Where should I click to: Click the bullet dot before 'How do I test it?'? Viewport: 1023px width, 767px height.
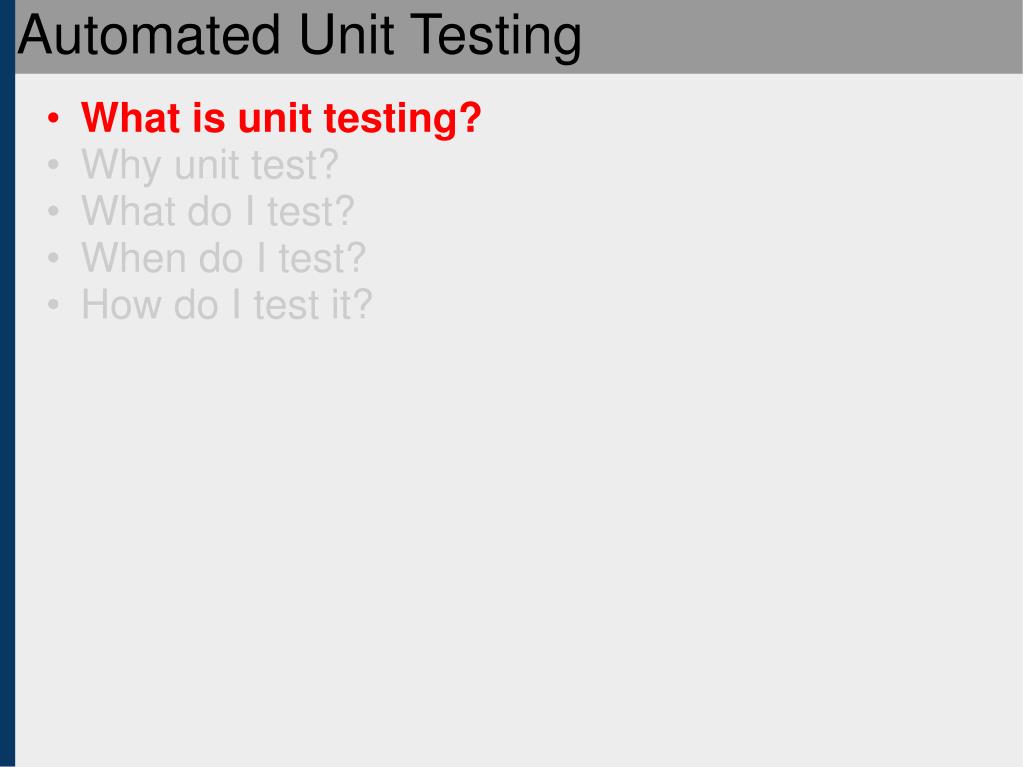point(53,305)
